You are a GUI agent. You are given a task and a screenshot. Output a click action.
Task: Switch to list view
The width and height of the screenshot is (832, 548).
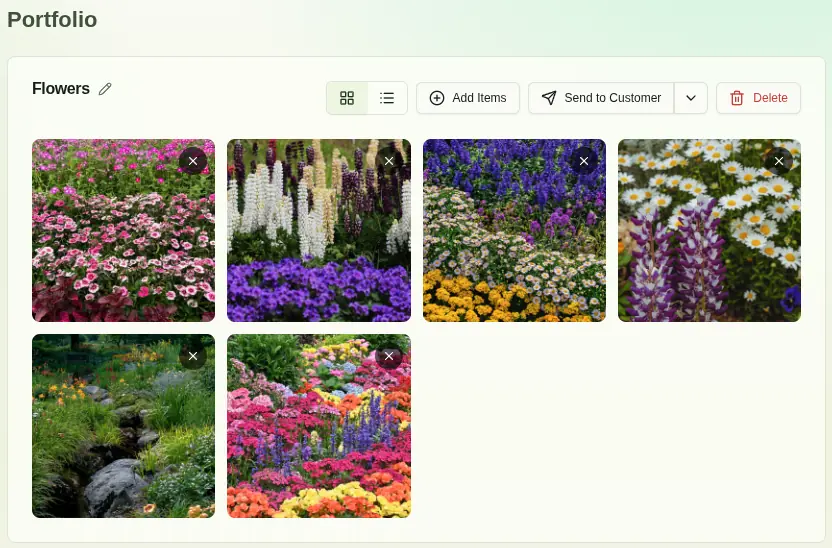[387, 98]
